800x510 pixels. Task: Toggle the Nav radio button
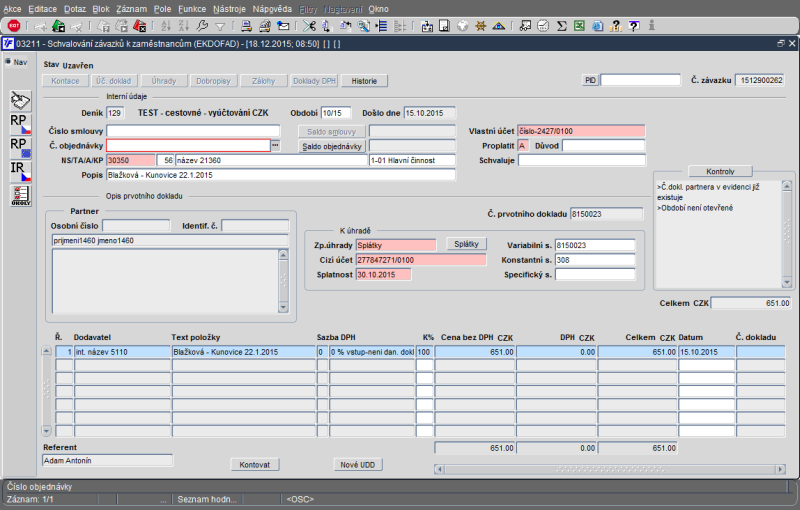8,62
